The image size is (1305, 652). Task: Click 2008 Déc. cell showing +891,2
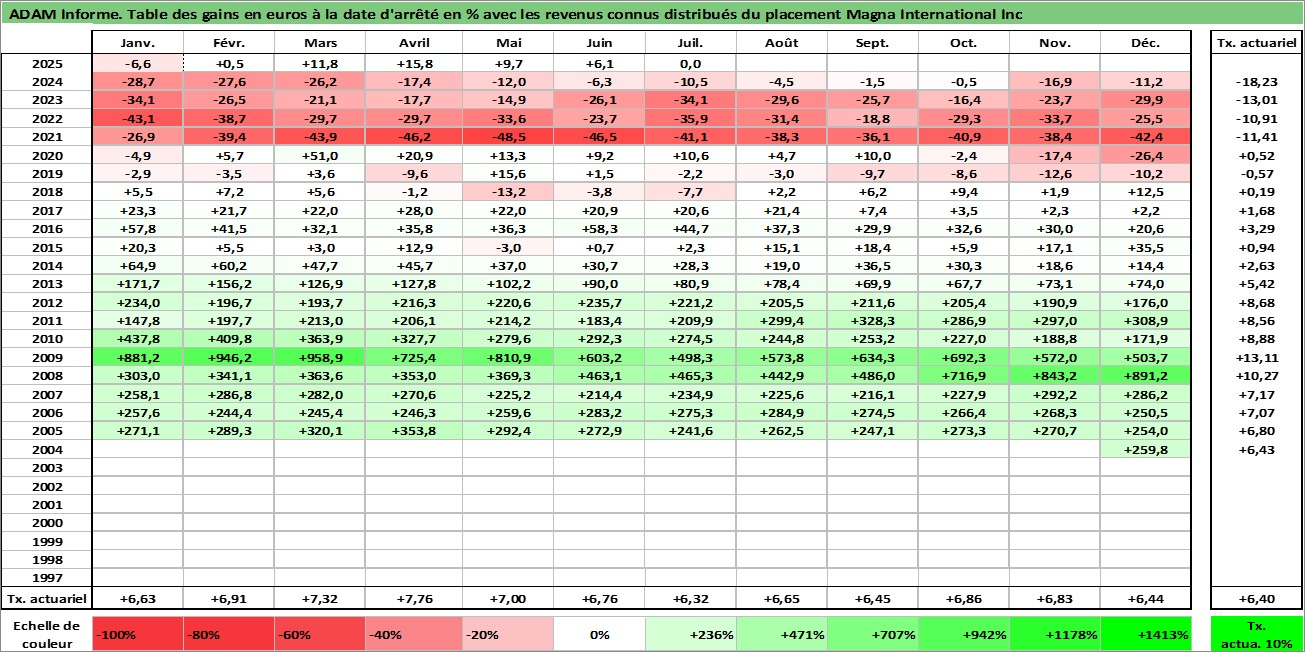[1146, 376]
